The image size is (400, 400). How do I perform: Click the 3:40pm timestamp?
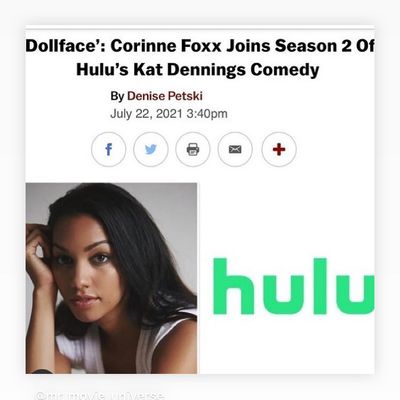[207, 114]
